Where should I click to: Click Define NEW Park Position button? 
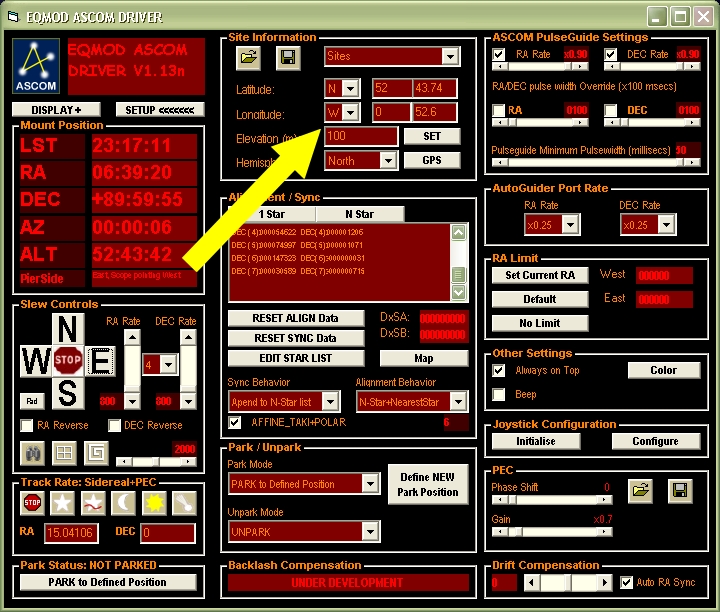[428, 484]
